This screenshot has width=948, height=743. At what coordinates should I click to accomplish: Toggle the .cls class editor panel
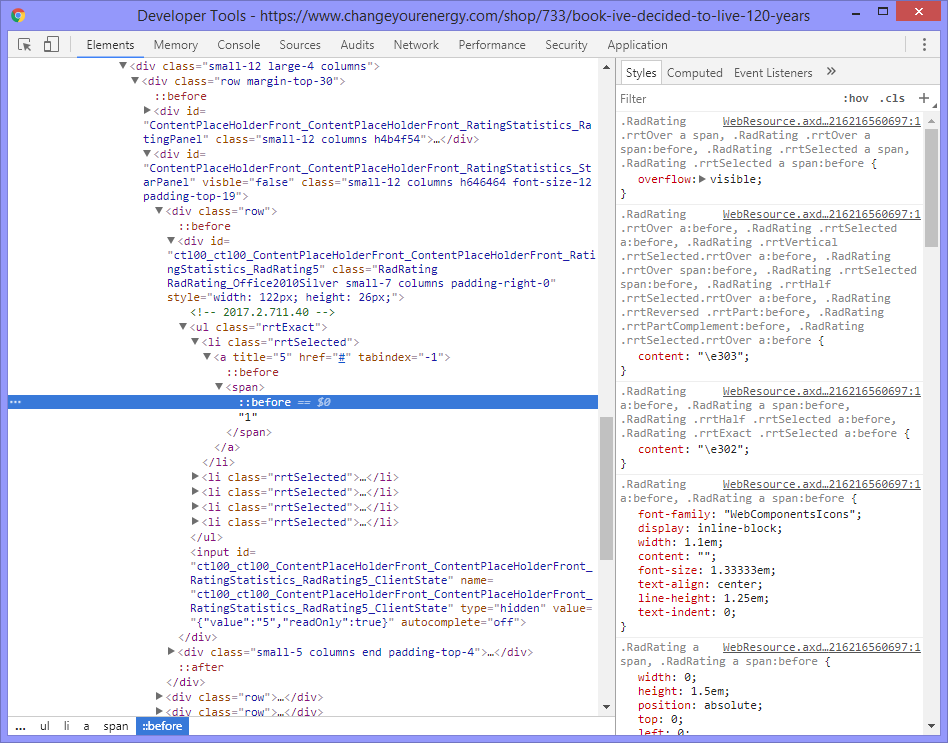(x=892, y=99)
